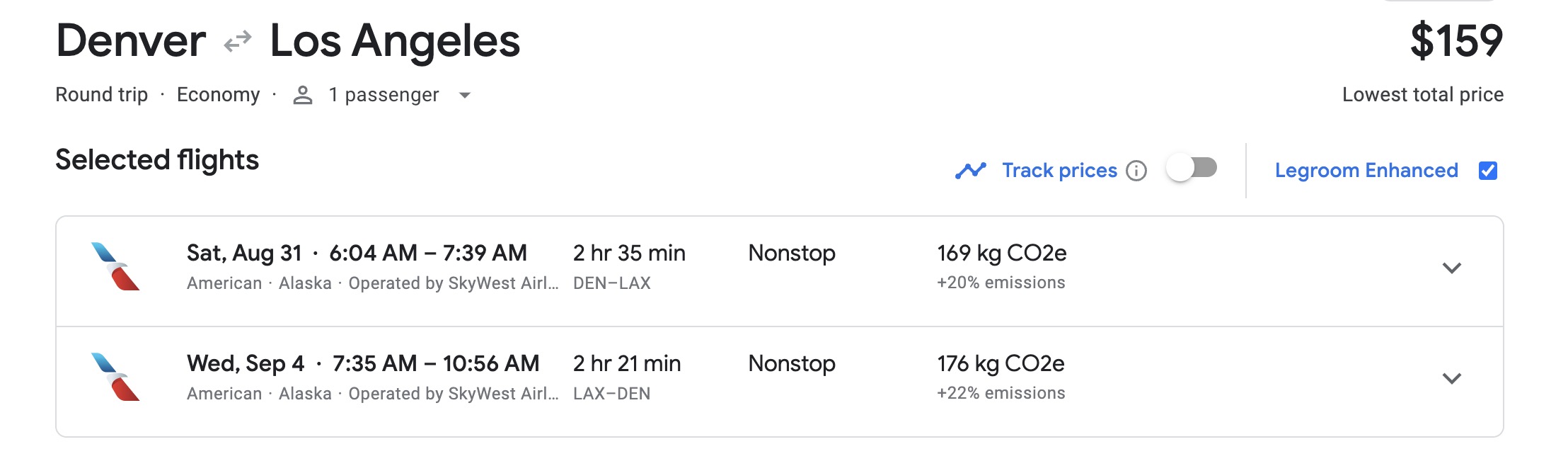Click the Nonstop label on the Aug 31 flight
The width and height of the screenshot is (1568, 466).
click(x=792, y=253)
